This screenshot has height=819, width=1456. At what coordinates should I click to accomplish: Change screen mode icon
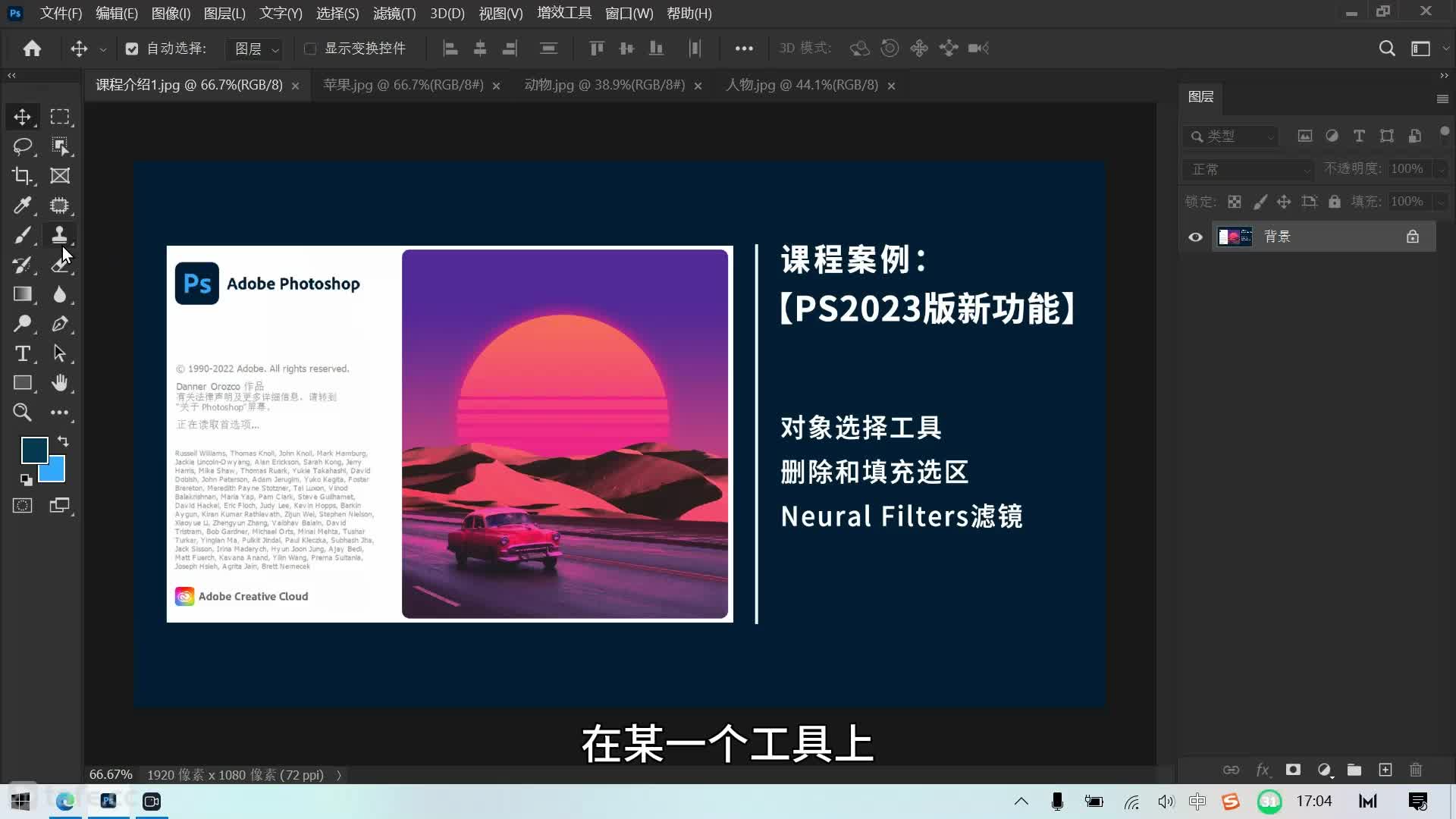click(x=60, y=506)
